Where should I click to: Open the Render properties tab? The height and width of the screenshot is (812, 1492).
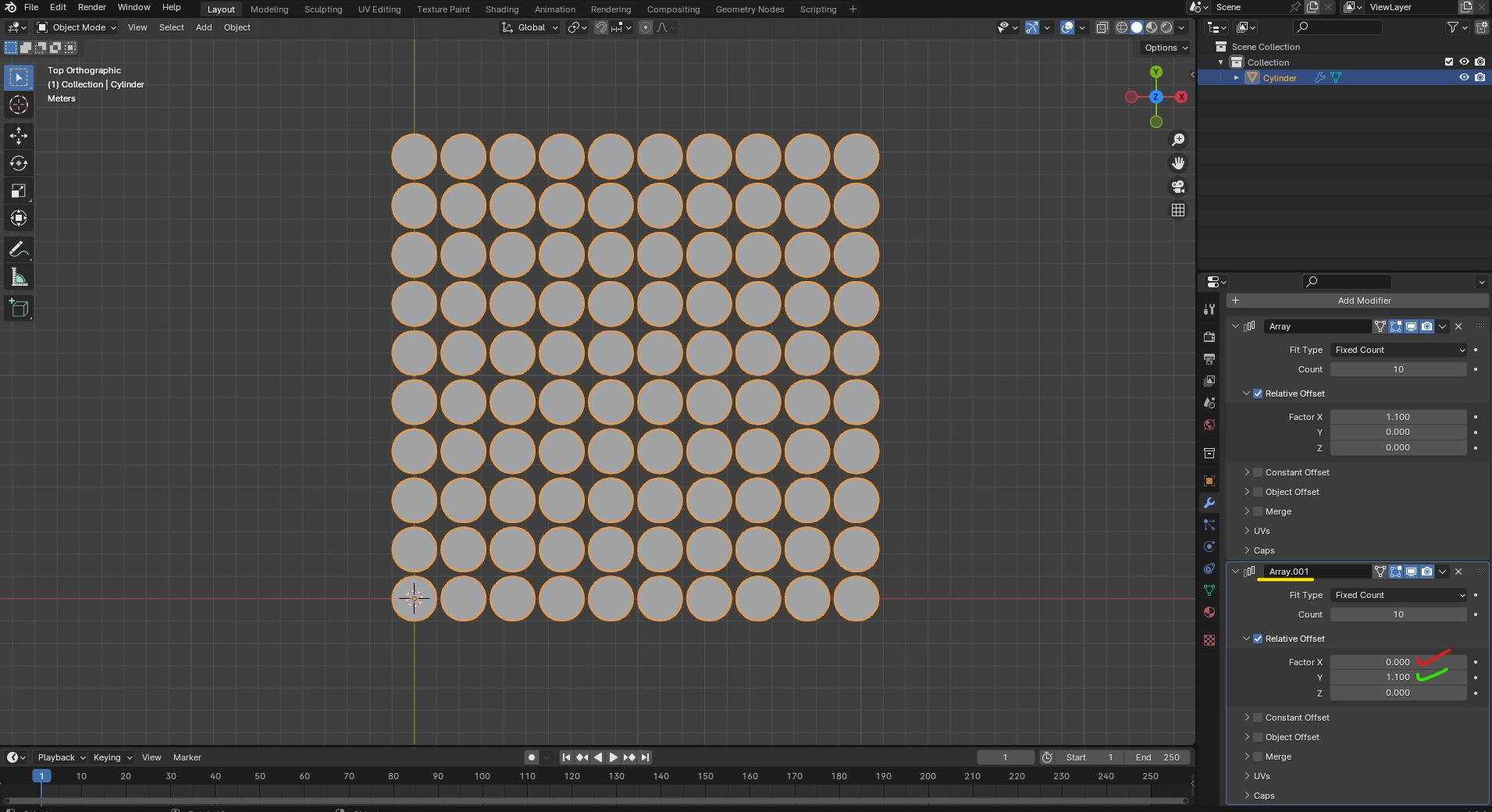pos(1209,337)
